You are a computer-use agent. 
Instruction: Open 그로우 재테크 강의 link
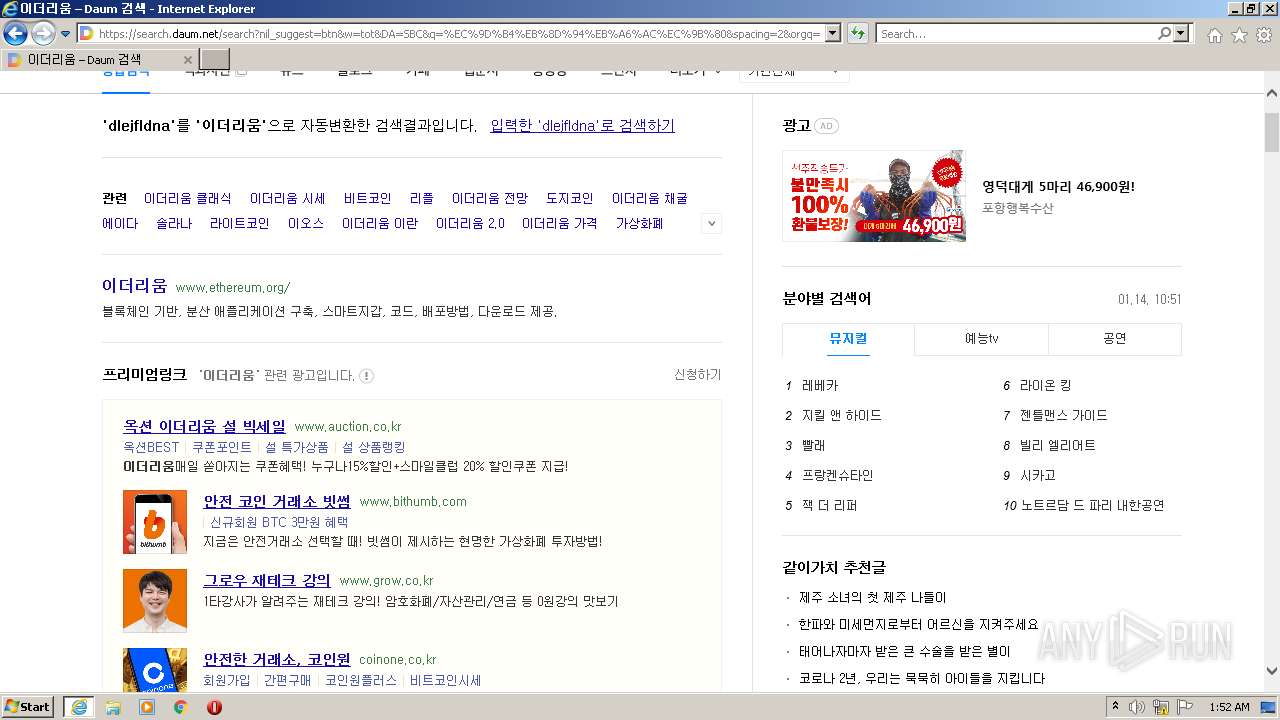267,580
